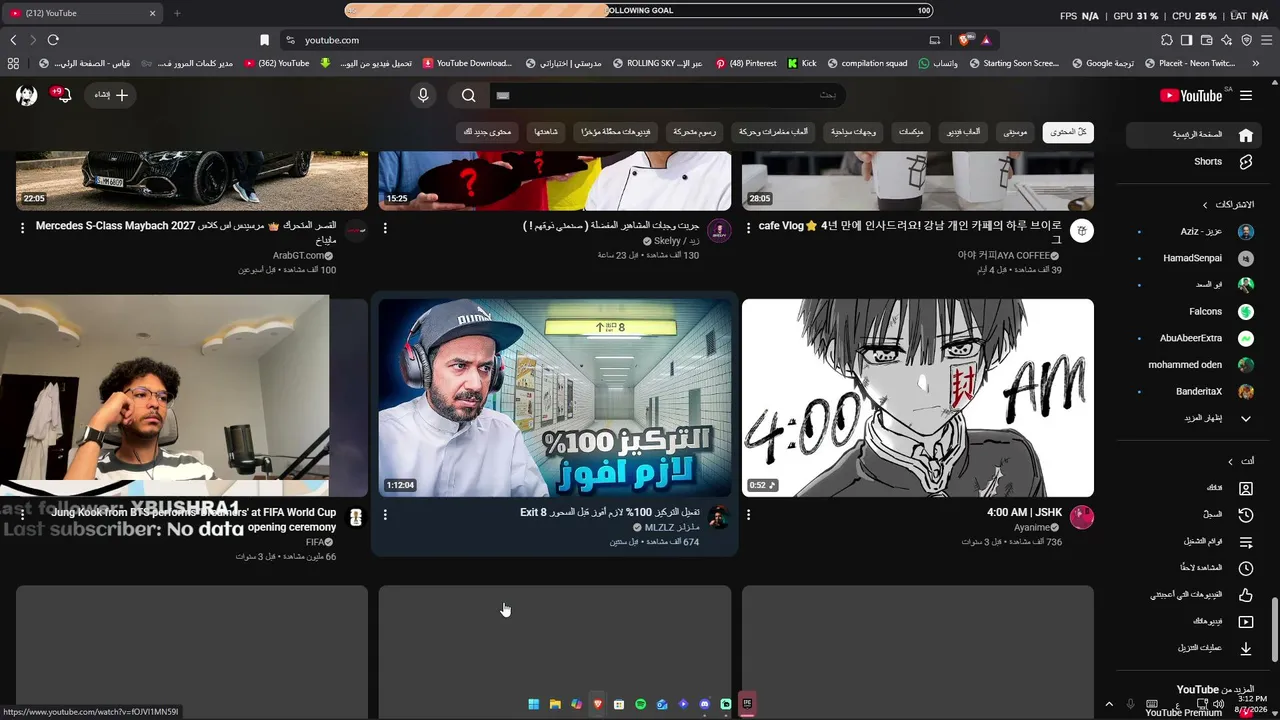Show hidden bookmarks overflow chevron

(1256, 63)
